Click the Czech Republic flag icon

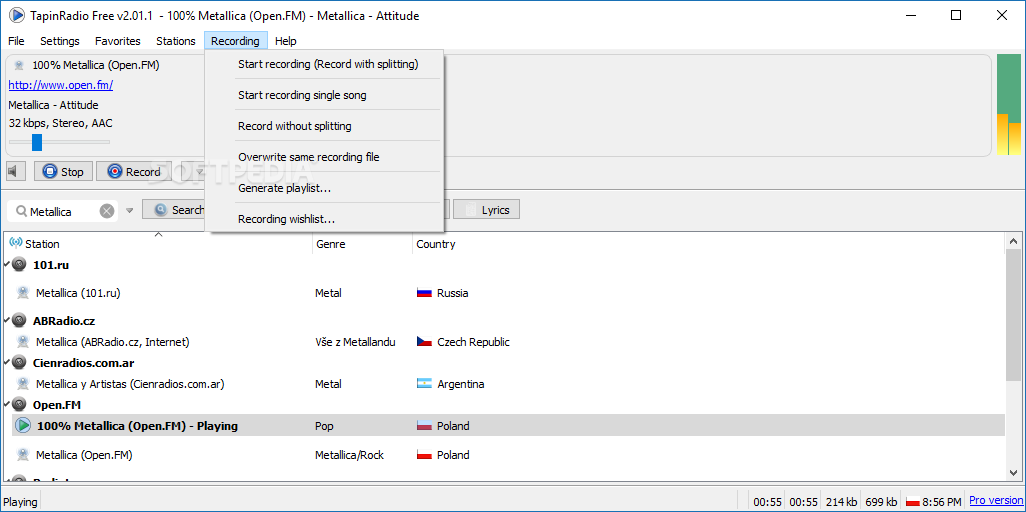[424, 342]
